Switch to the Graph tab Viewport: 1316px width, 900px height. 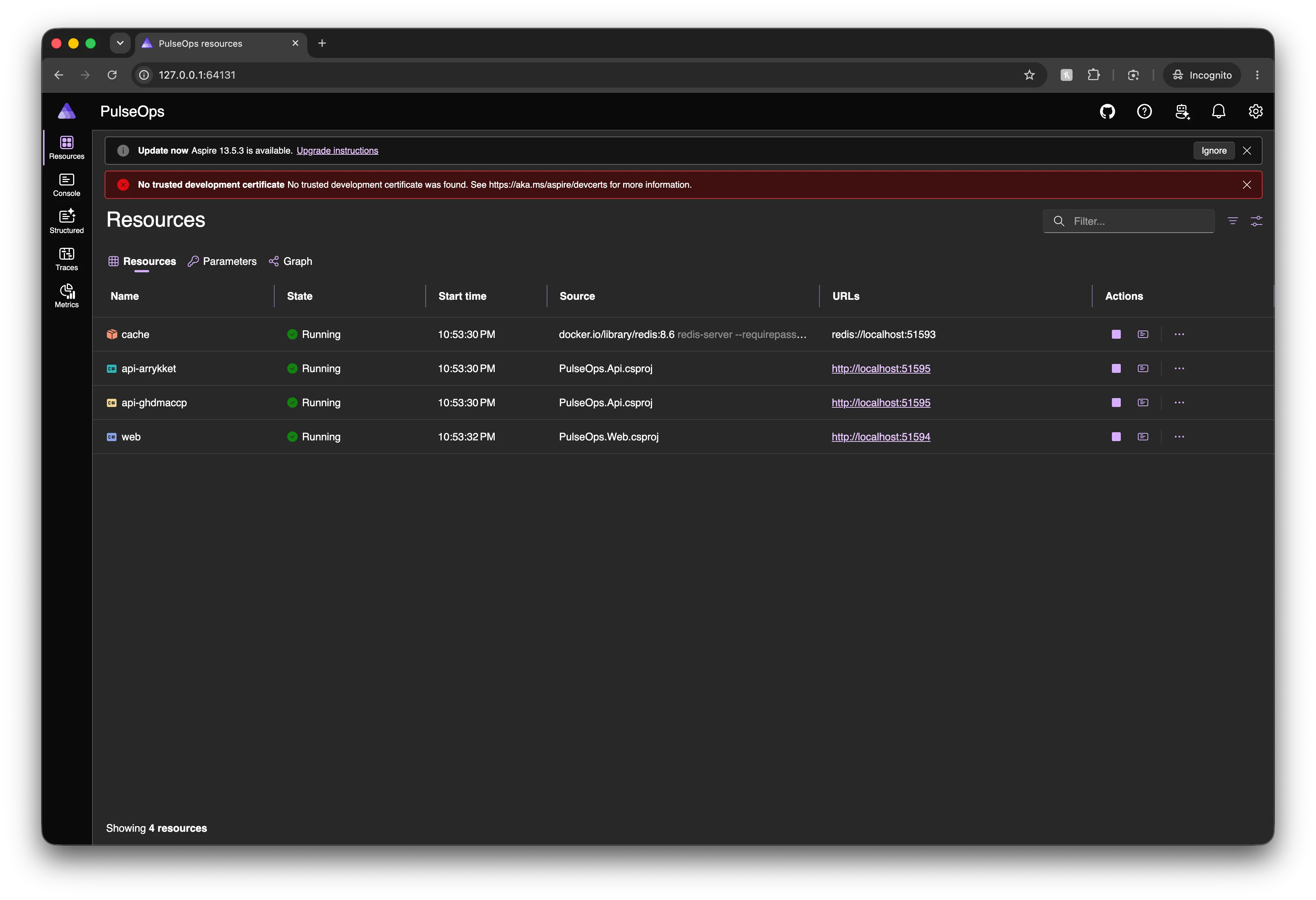point(291,262)
